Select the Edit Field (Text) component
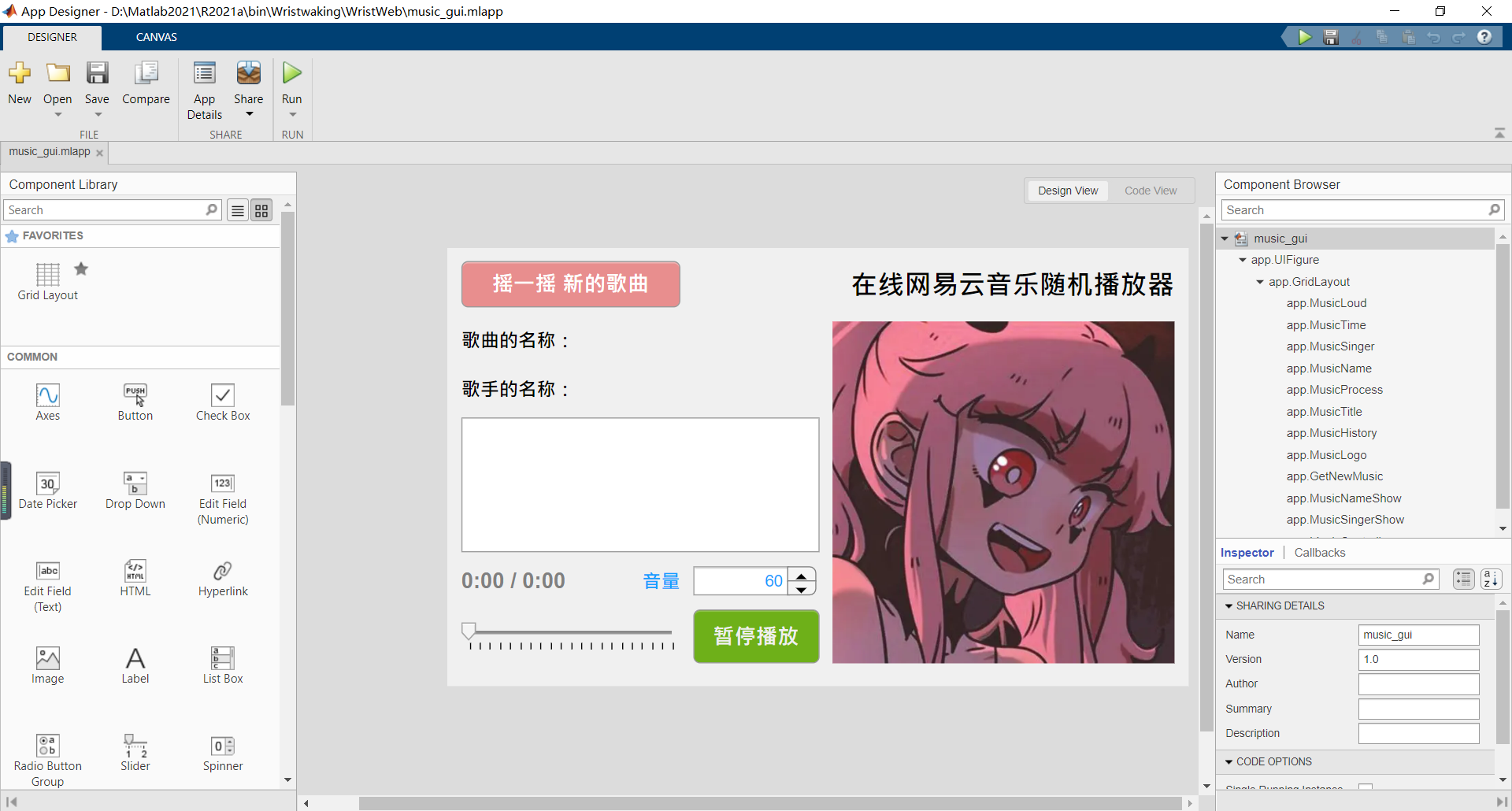The height and width of the screenshot is (811, 1512). click(x=48, y=586)
